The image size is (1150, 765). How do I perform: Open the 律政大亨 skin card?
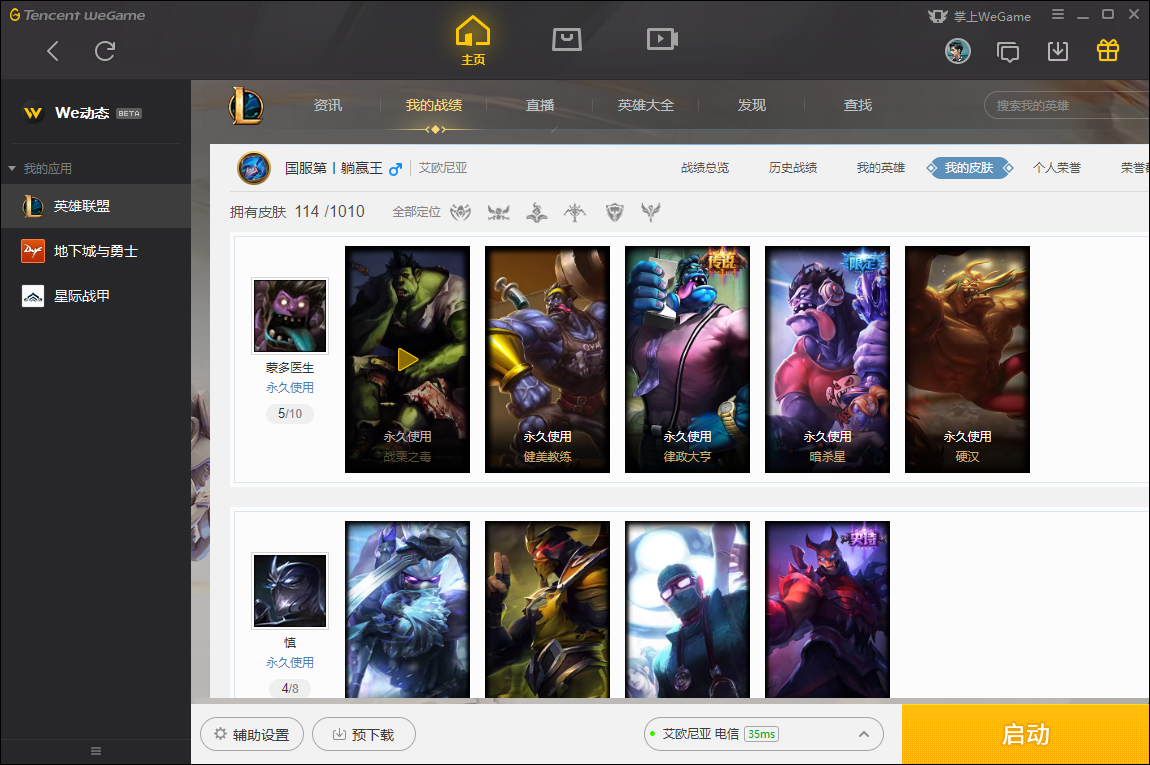(x=687, y=359)
